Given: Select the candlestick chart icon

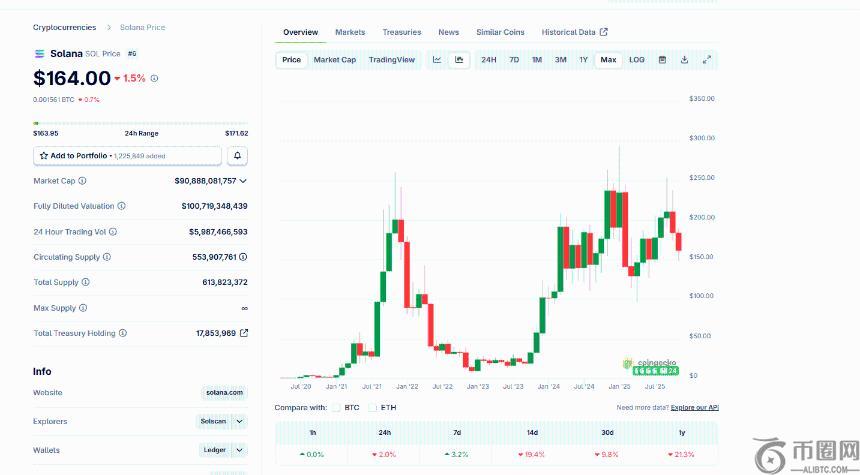Looking at the screenshot, I should [459, 60].
